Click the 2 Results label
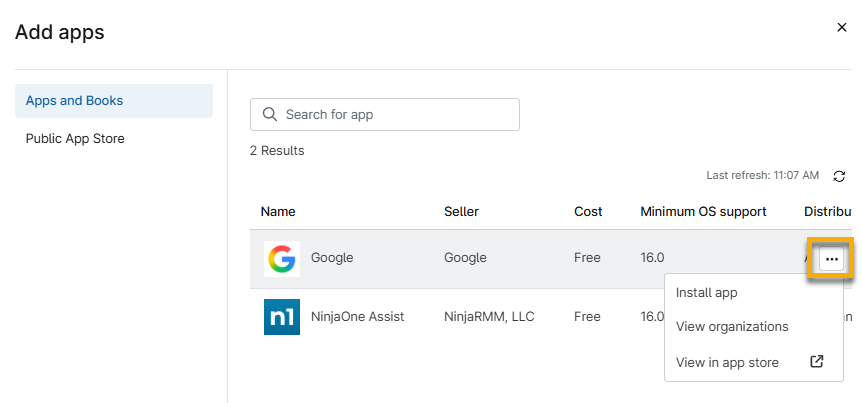Screen dimensions: 862x403 [x=277, y=151]
